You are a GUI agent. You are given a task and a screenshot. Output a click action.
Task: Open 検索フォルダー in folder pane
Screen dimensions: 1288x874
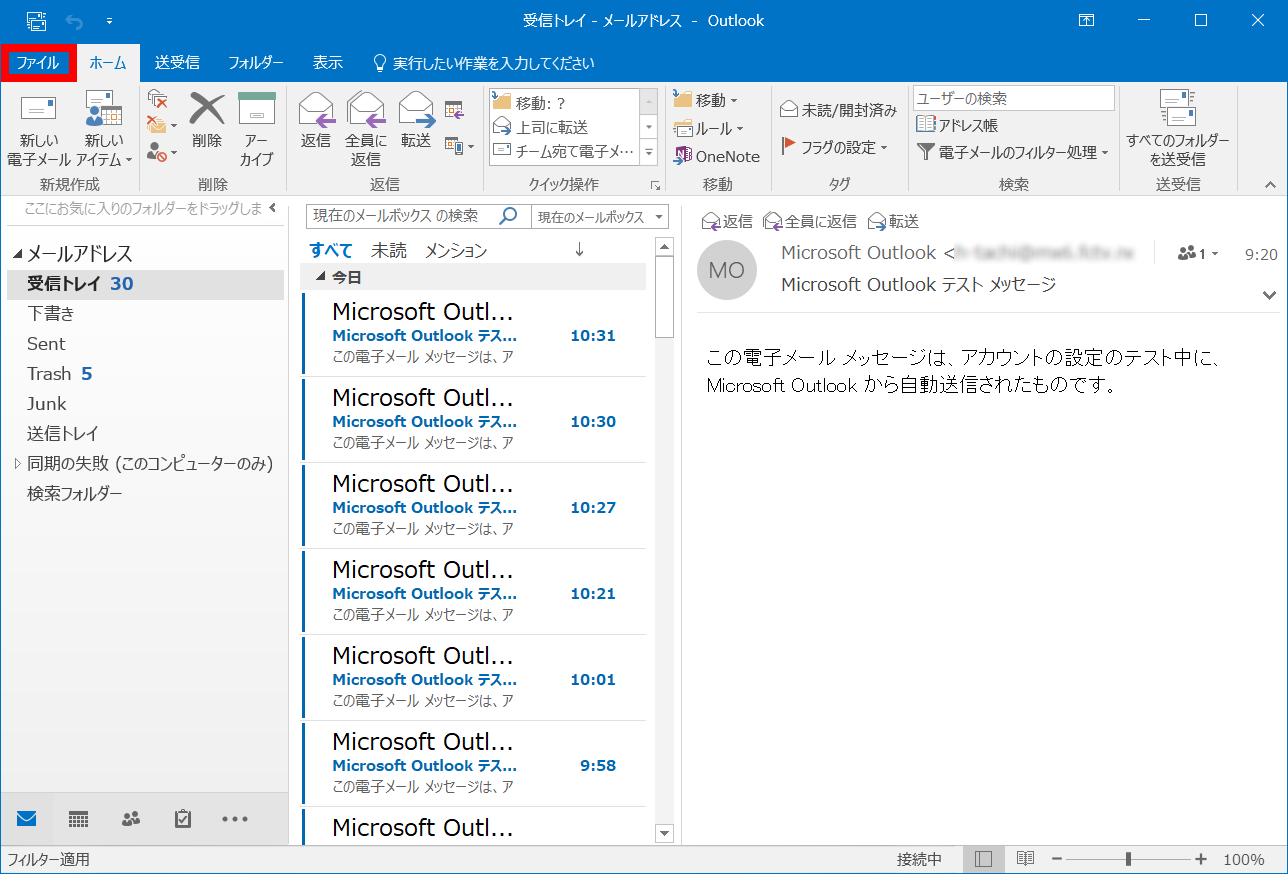(146, 494)
